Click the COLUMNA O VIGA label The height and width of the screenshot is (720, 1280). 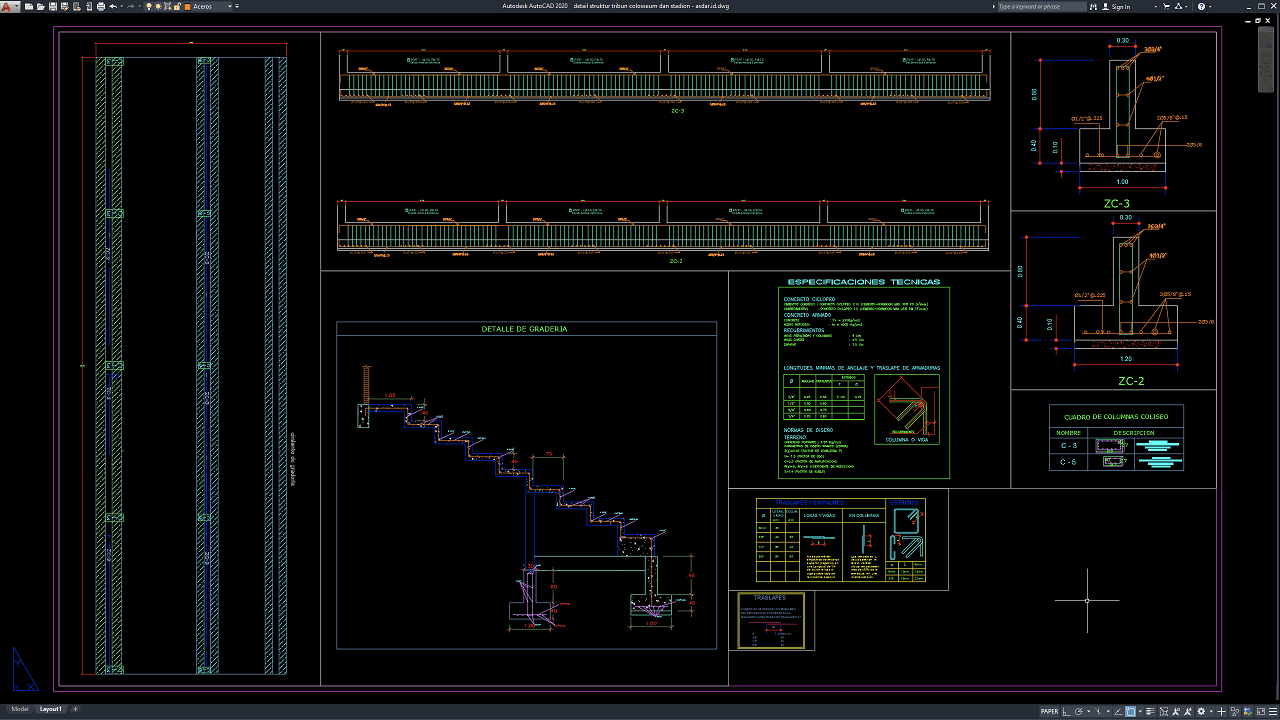pyautogui.click(x=907, y=439)
